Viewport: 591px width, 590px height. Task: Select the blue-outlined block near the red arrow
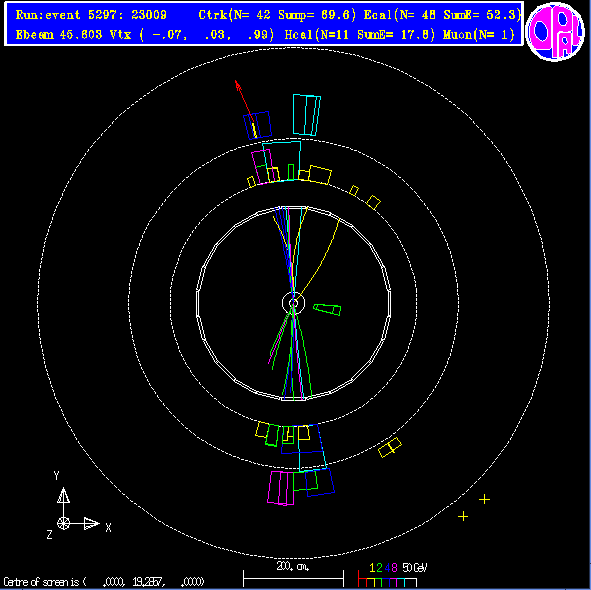pos(257,125)
